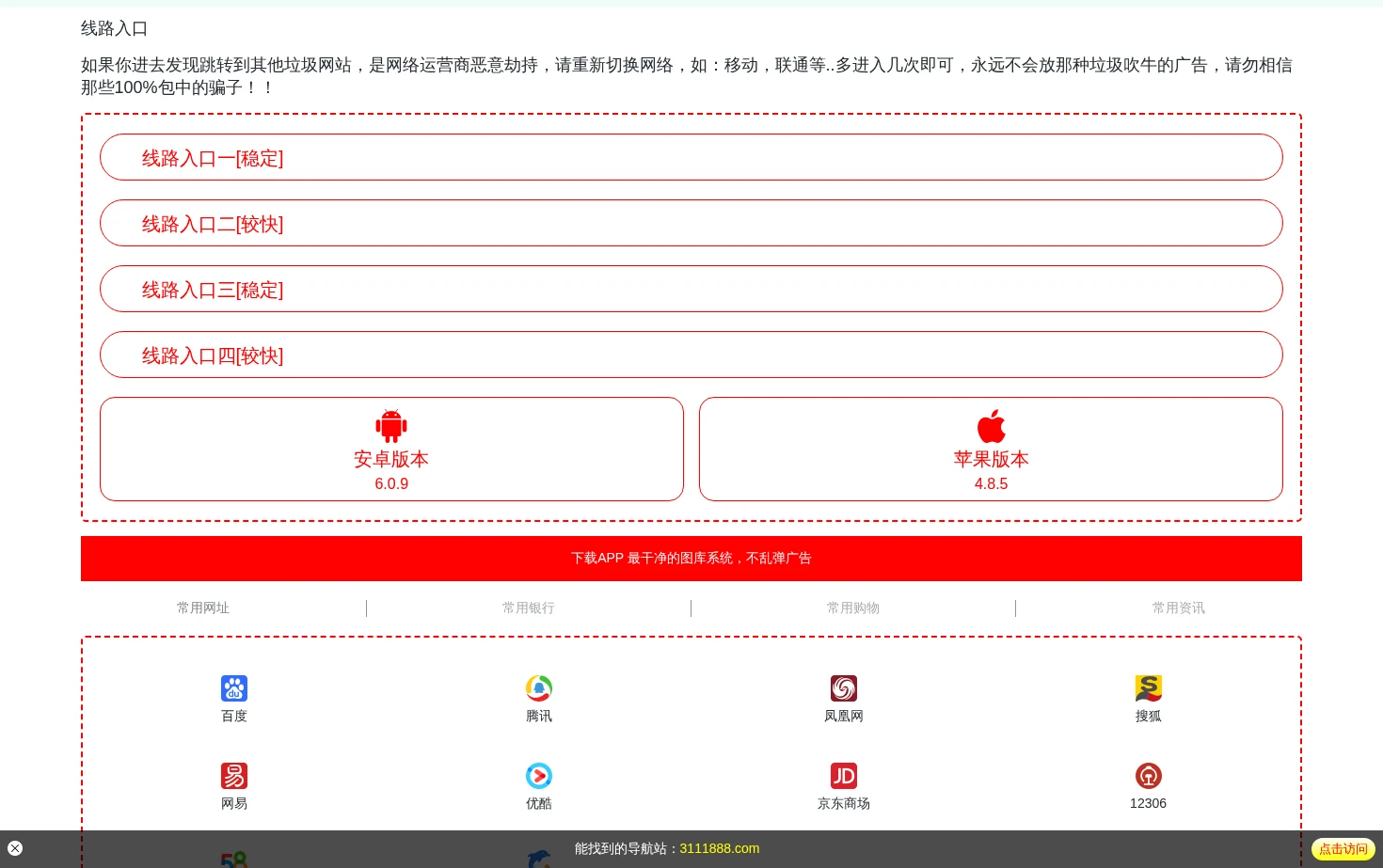Open the JD 京东商场 icon
The image size is (1383, 868).
(844, 776)
